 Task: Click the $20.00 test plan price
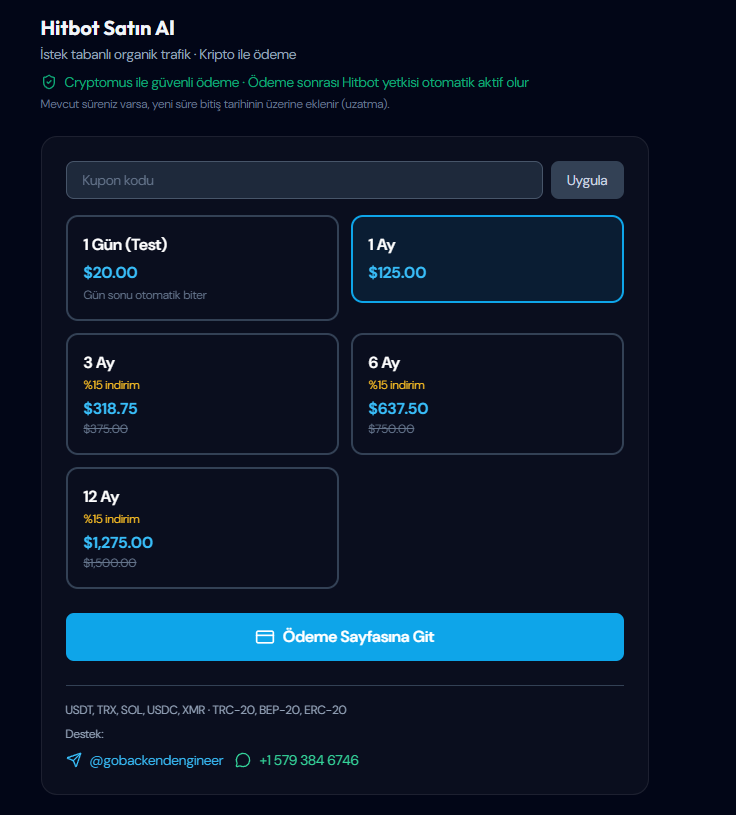[110, 272]
